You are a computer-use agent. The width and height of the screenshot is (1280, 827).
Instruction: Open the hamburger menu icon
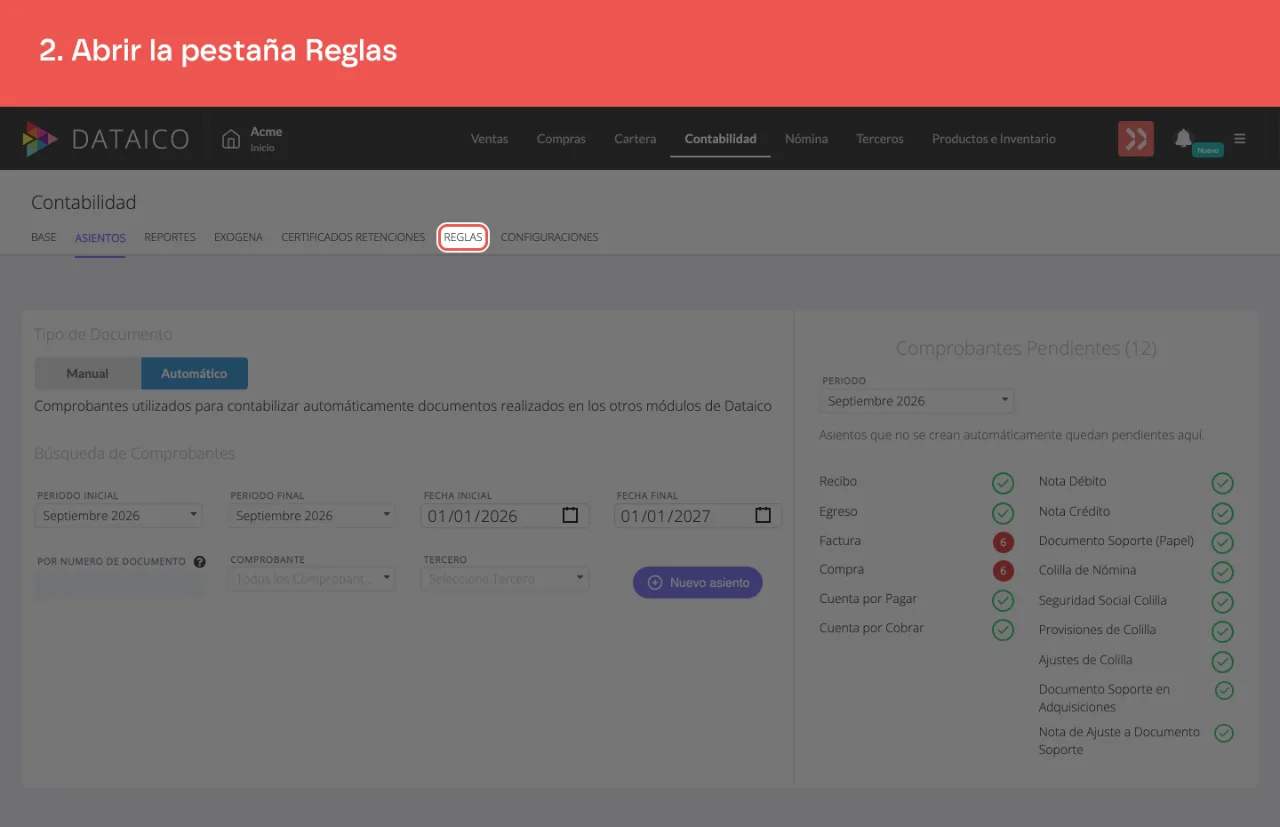[x=1240, y=139]
